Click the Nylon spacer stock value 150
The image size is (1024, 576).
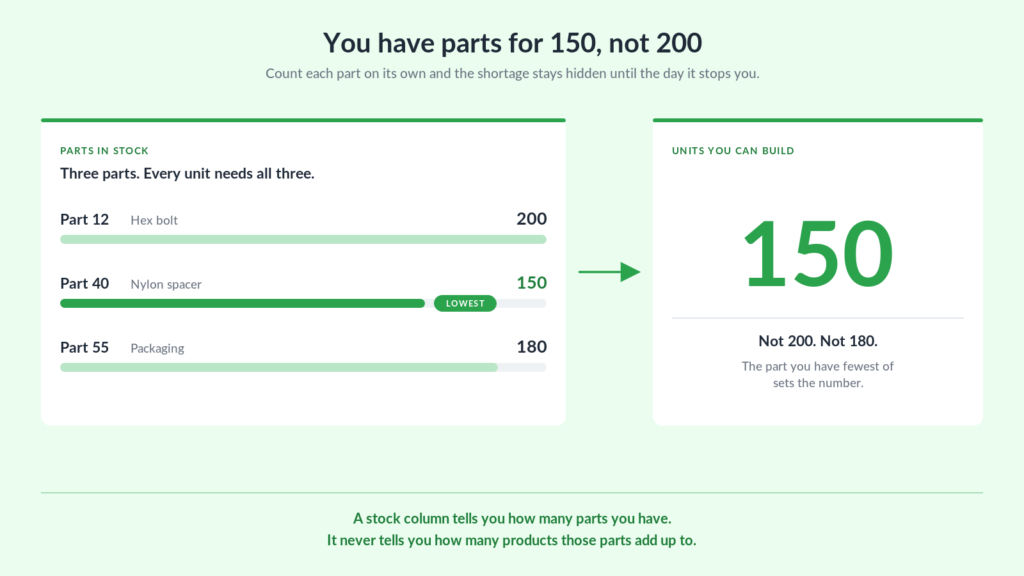coord(532,283)
